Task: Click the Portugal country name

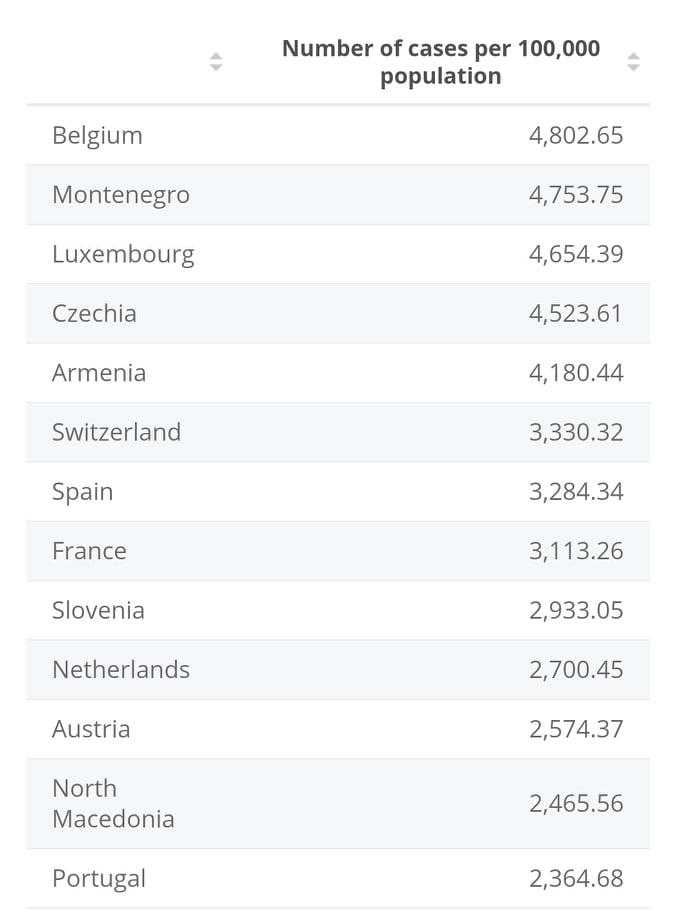Action: 99,878
